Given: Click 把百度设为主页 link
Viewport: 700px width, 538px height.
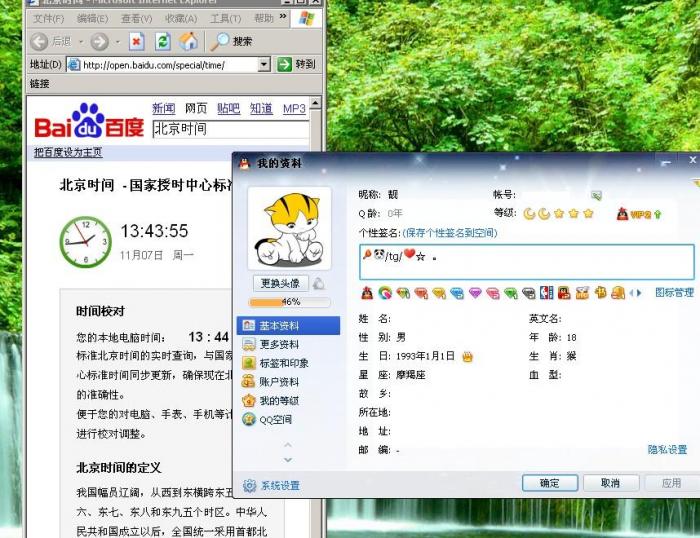Looking at the screenshot, I should (68, 153).
